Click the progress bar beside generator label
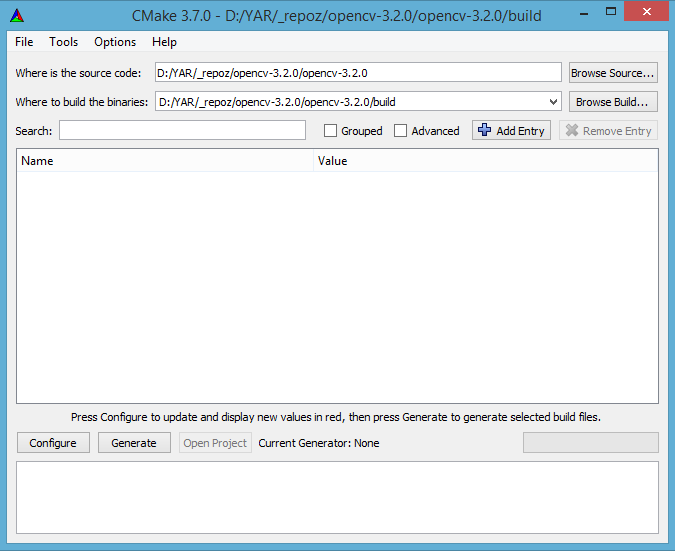The image size is (675, 551). click(591, 443)
